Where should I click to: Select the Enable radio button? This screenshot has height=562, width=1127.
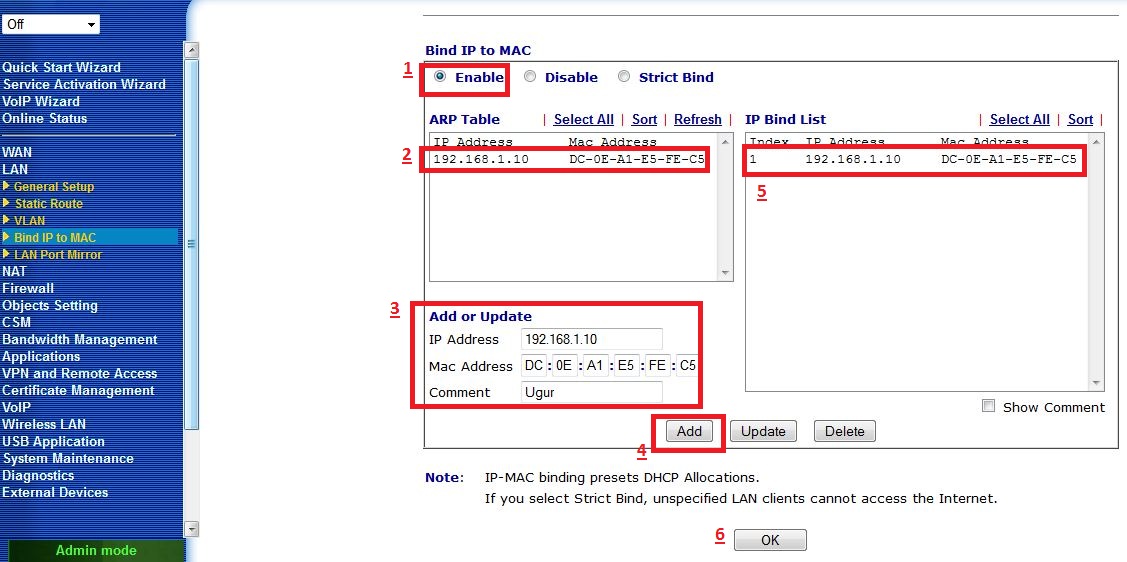440,77
